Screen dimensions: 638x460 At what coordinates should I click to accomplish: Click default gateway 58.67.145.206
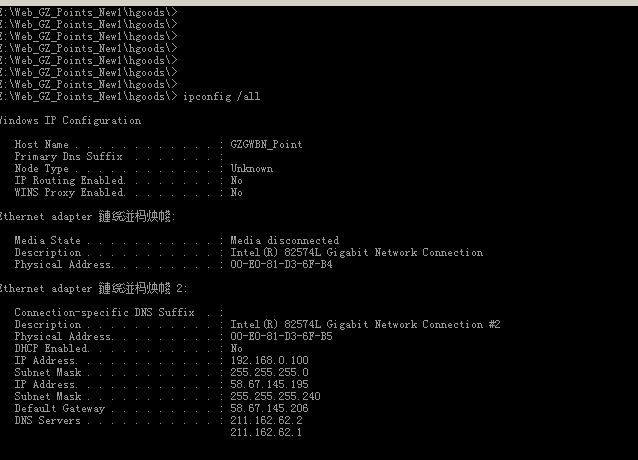tap(269, 408)
